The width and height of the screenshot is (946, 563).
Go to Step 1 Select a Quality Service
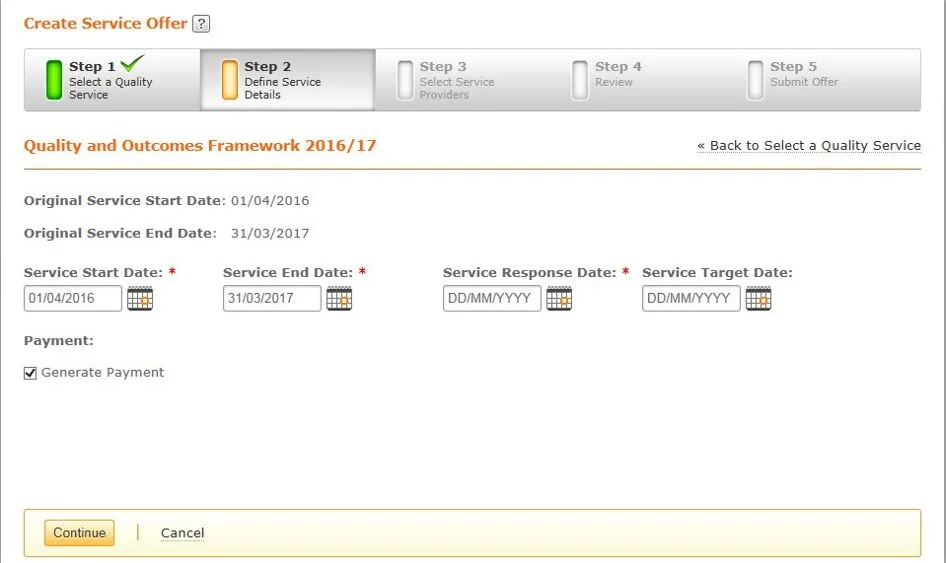112,80
